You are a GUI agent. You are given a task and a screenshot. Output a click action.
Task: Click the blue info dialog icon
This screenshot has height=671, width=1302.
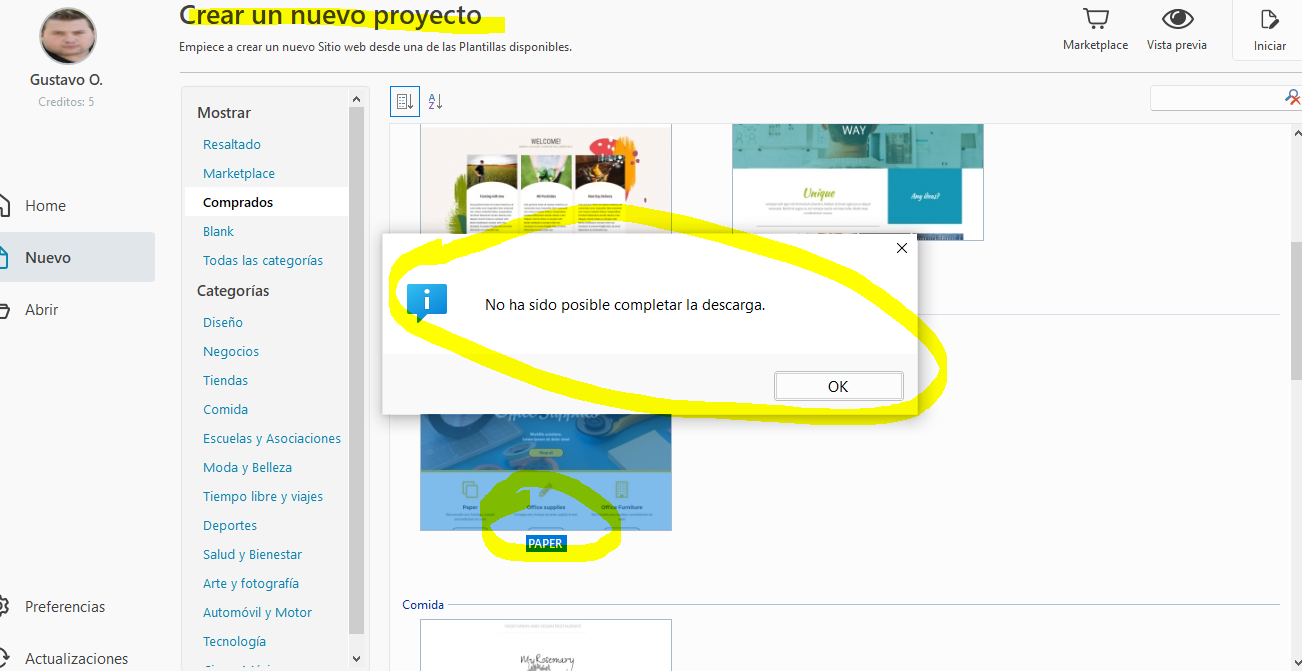coord(427,302)
